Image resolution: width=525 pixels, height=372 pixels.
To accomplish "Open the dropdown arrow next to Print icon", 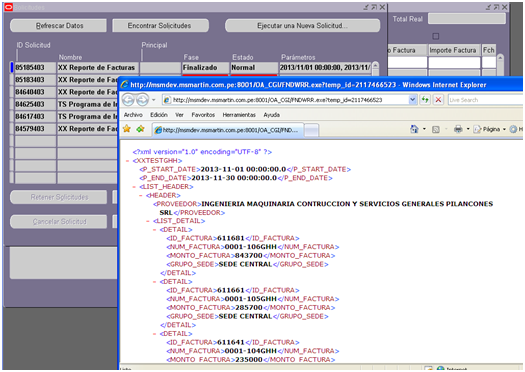I will pos(468,129).
